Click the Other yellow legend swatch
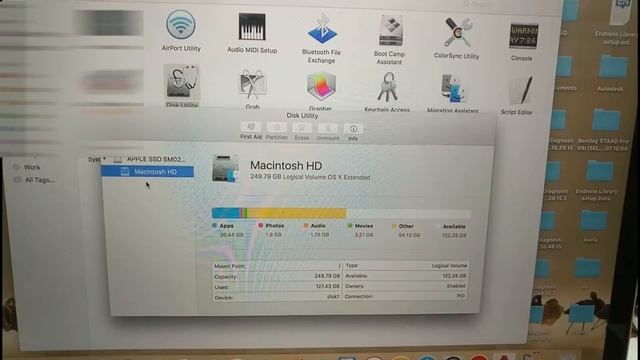640x360 pixels. click(394, 226)
